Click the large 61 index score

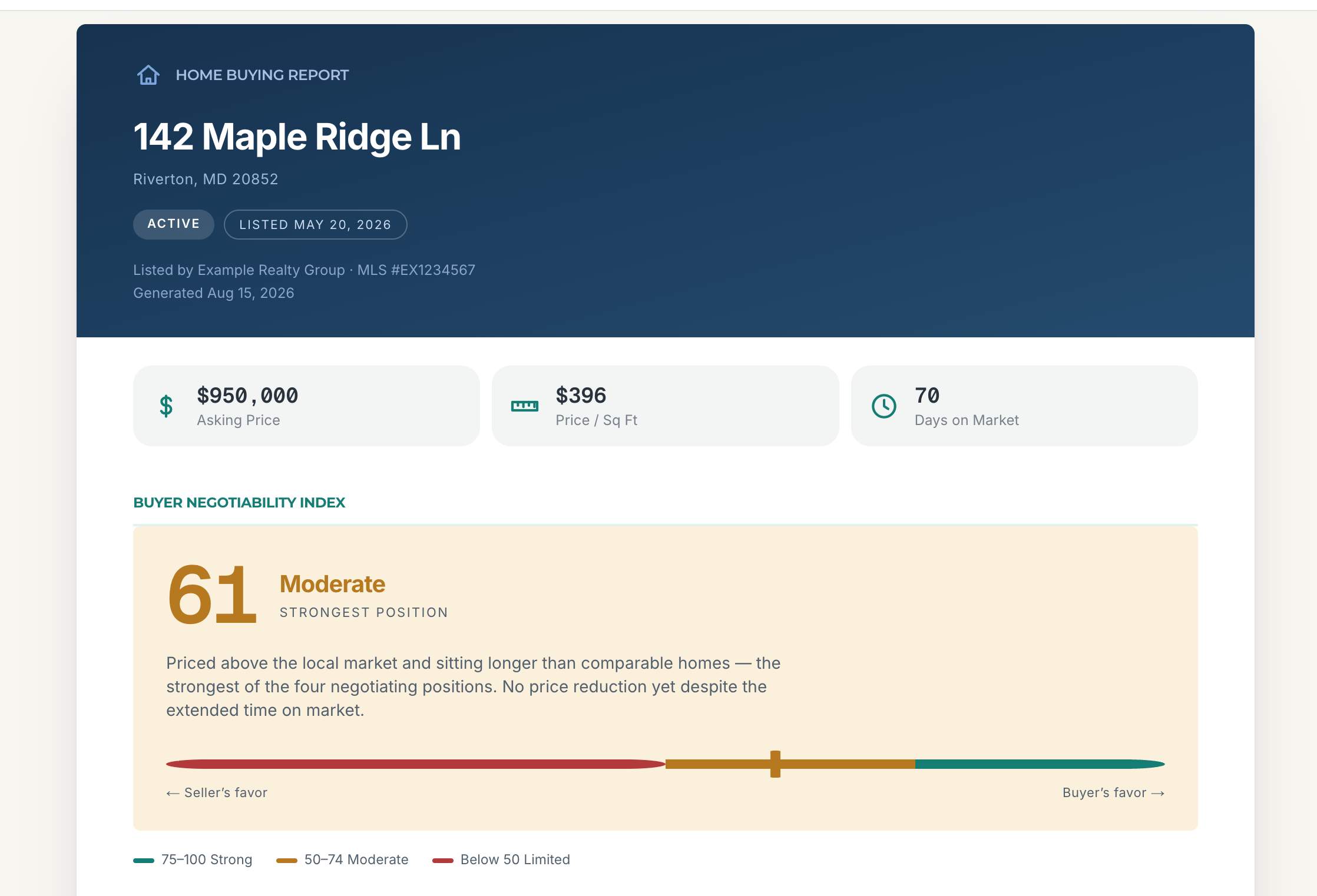point(212,595)
